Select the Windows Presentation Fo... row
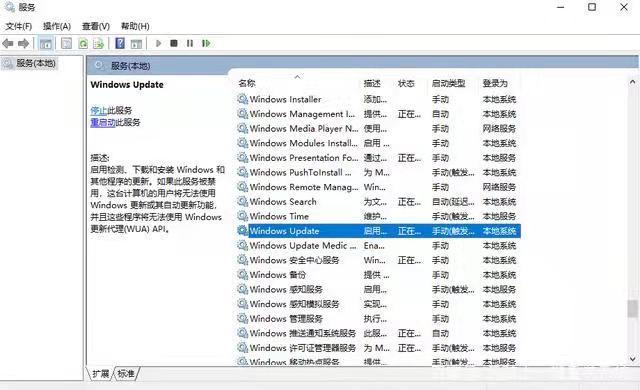 pos(378,158)
